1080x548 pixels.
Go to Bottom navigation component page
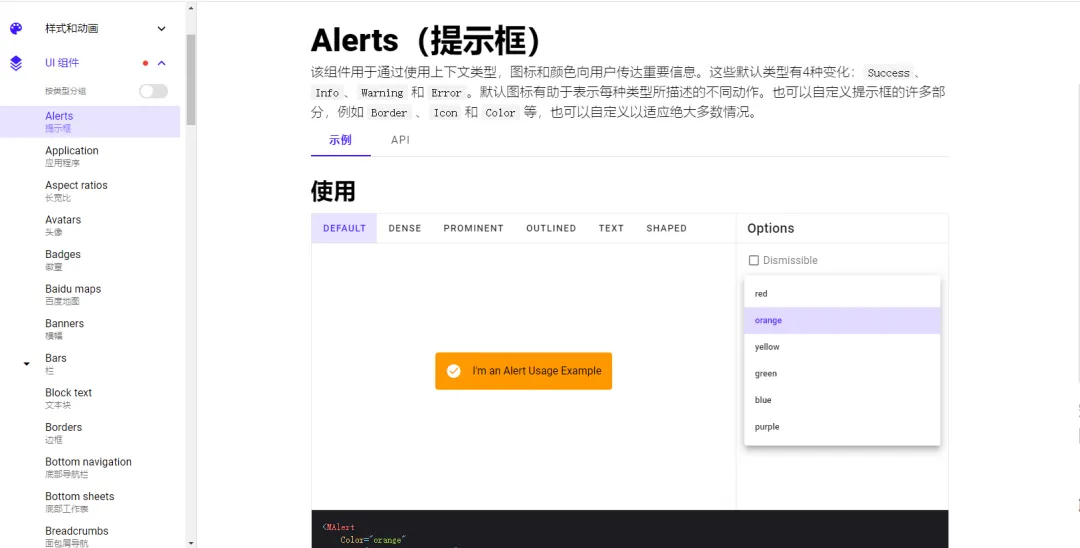(x=90, y=467)
